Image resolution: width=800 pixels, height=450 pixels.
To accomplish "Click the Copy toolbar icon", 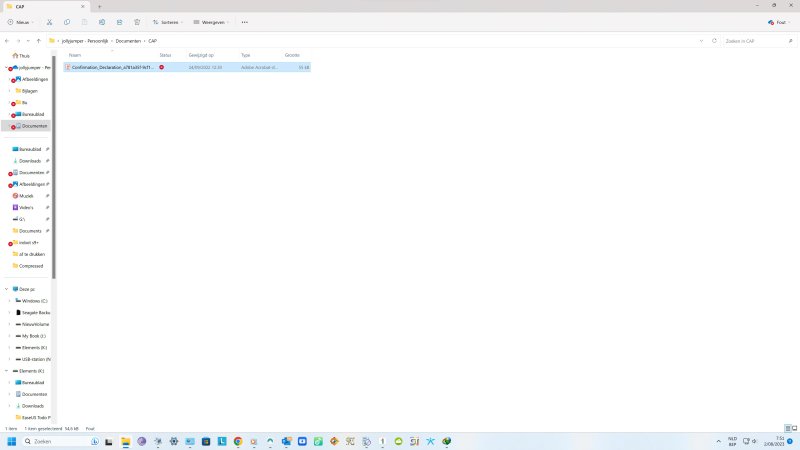I will pyautogui.click(x=67, y=21).
